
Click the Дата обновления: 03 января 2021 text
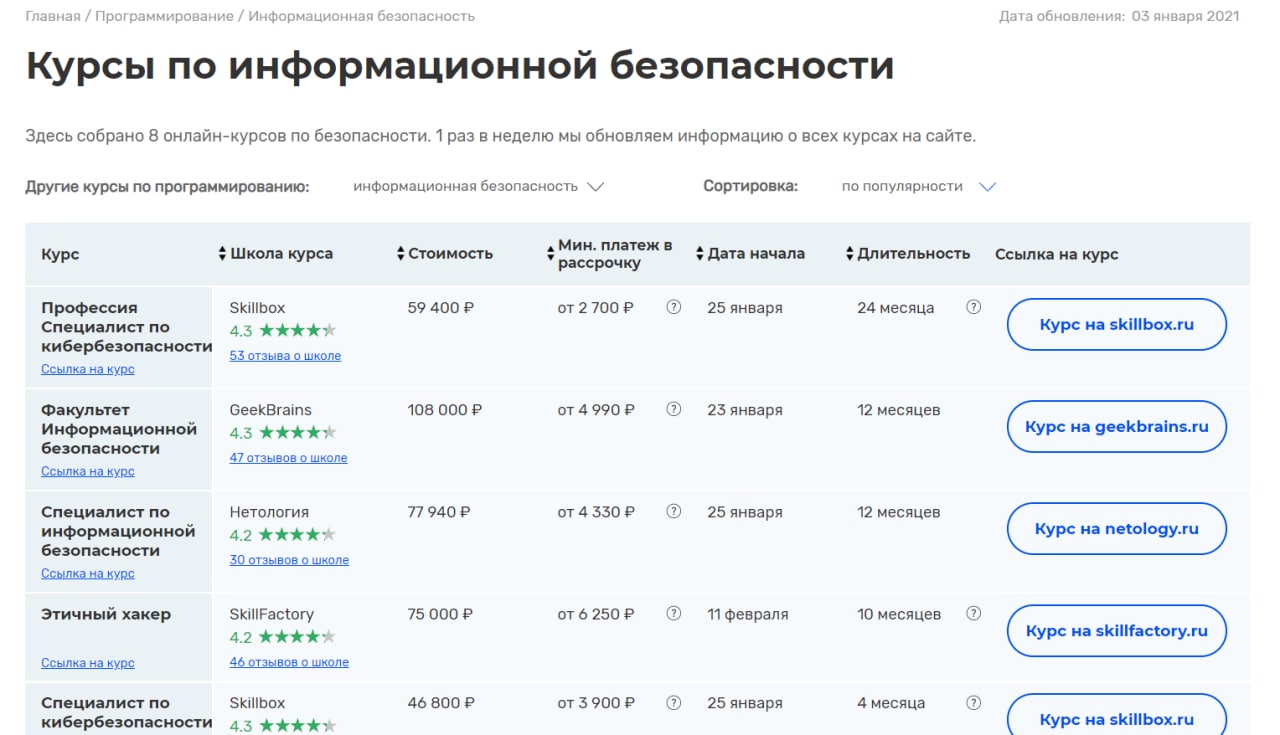pos(1119,16)
